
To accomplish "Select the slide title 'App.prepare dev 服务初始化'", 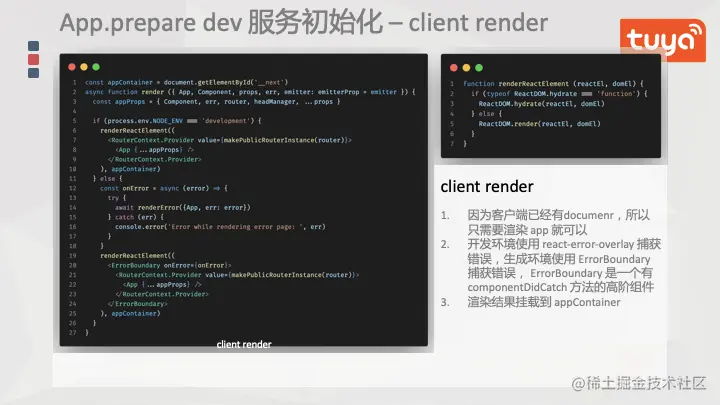I will (221, 23).
